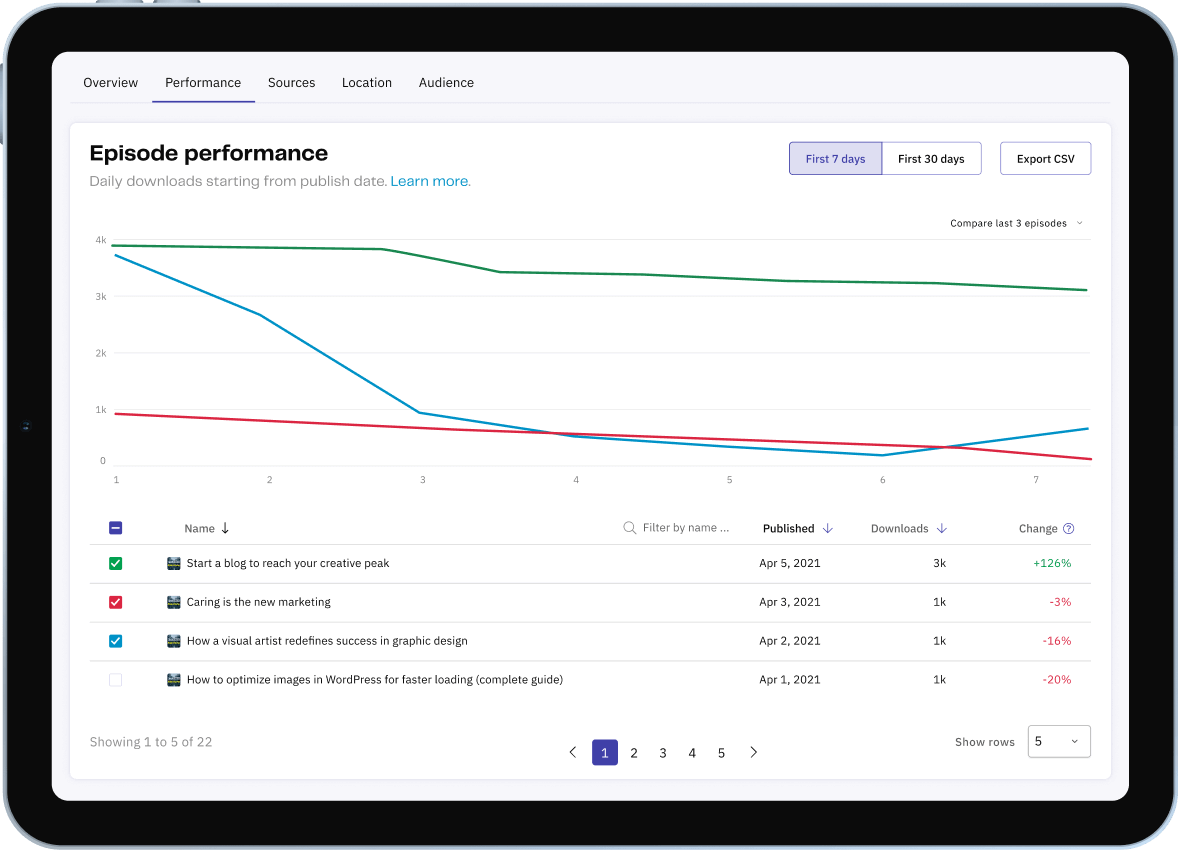The image size is (1178, 850).
Task: Toggle the select-all checkbox in the table header
Action: click(116, 528)
